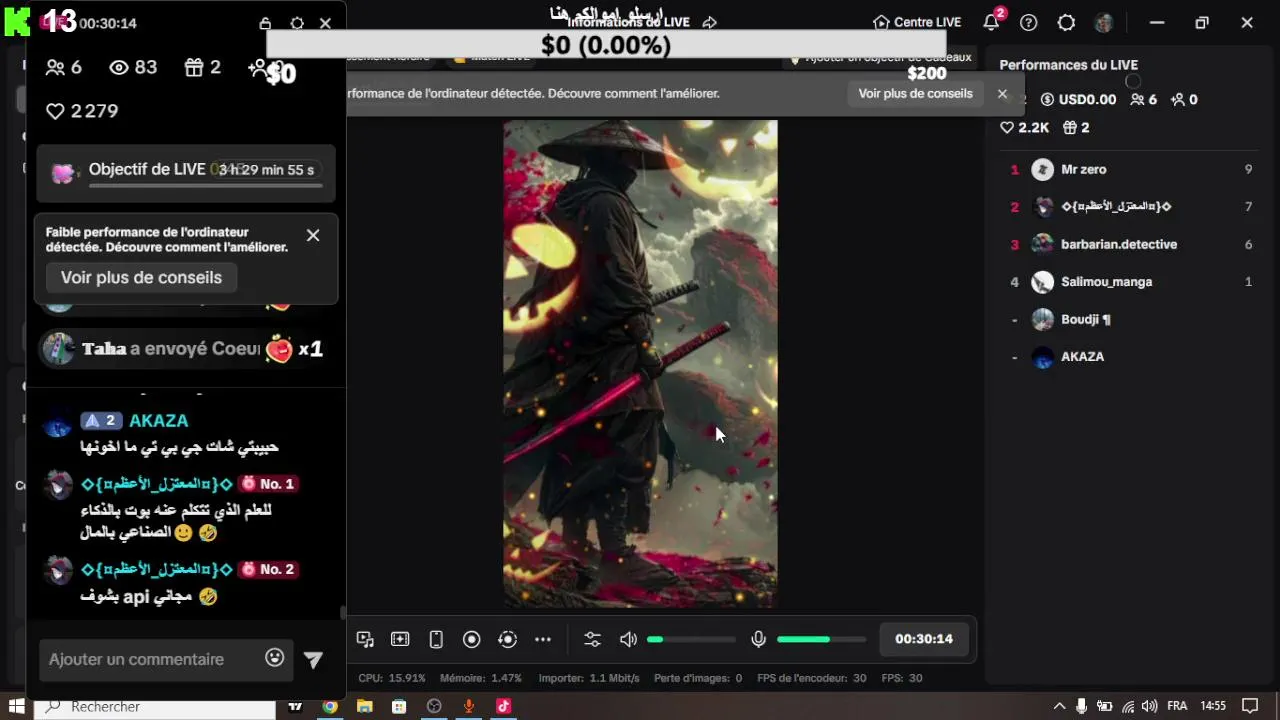Image resolution: width=1280 pixels, height=720 pixels.
Task: Click the Importer 1.1 Mbit/s status entry
Action: click(x=589, y=678)
